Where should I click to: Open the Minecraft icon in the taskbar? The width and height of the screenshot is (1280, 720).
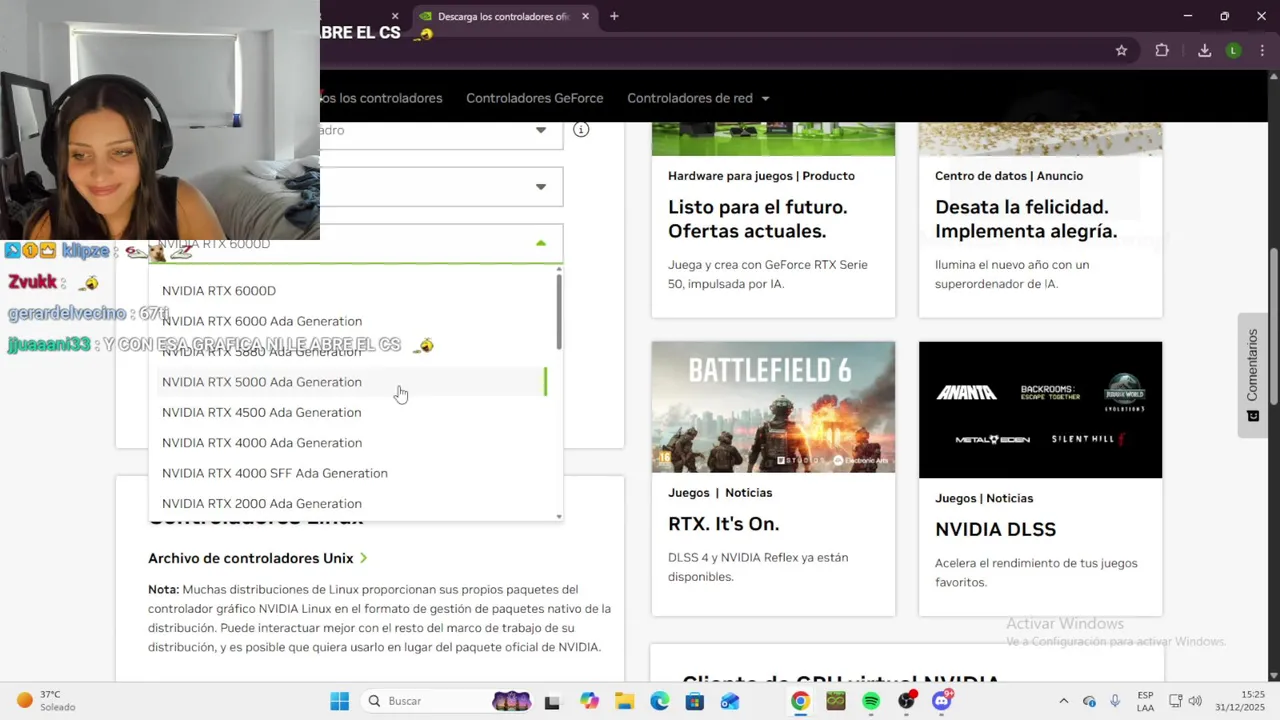tap(836, 701)
